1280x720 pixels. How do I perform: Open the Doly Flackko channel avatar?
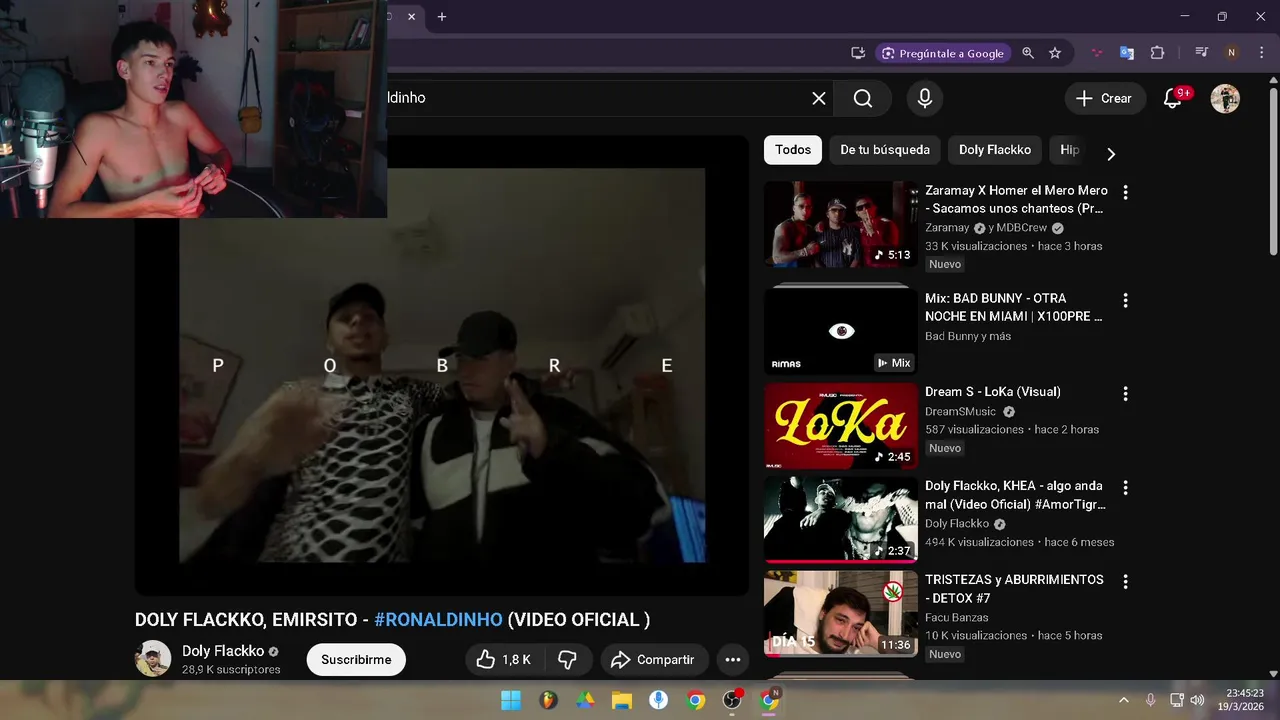[x=153, y=659]
